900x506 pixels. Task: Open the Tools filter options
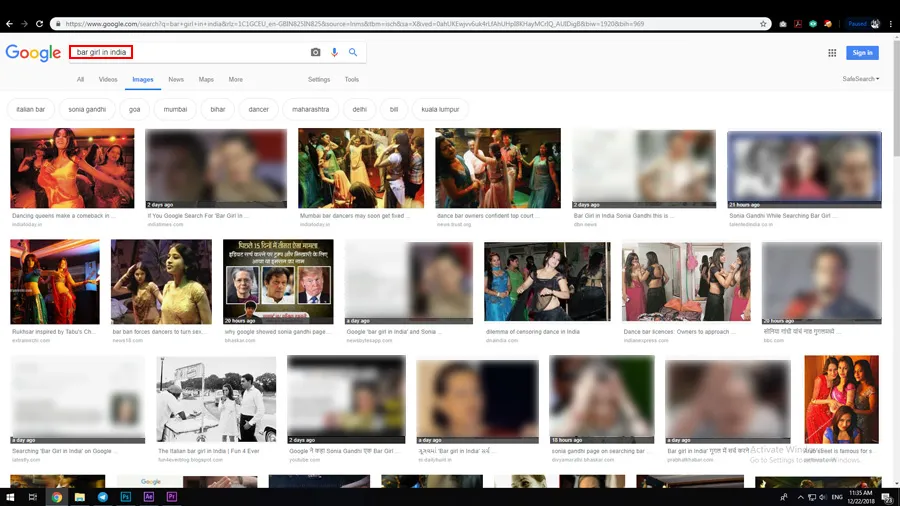click(352, 80)
